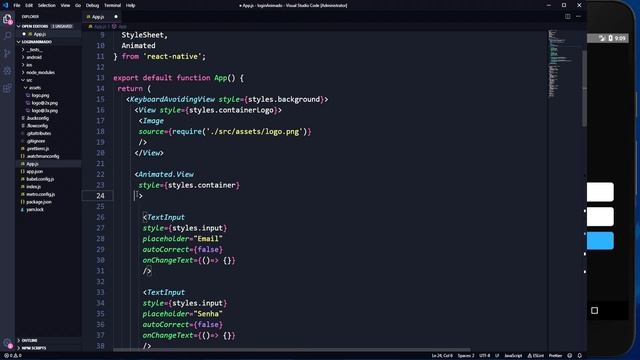640x360 pixels.
Task: Open the Extensions view
Action: [x=7, y=88]
